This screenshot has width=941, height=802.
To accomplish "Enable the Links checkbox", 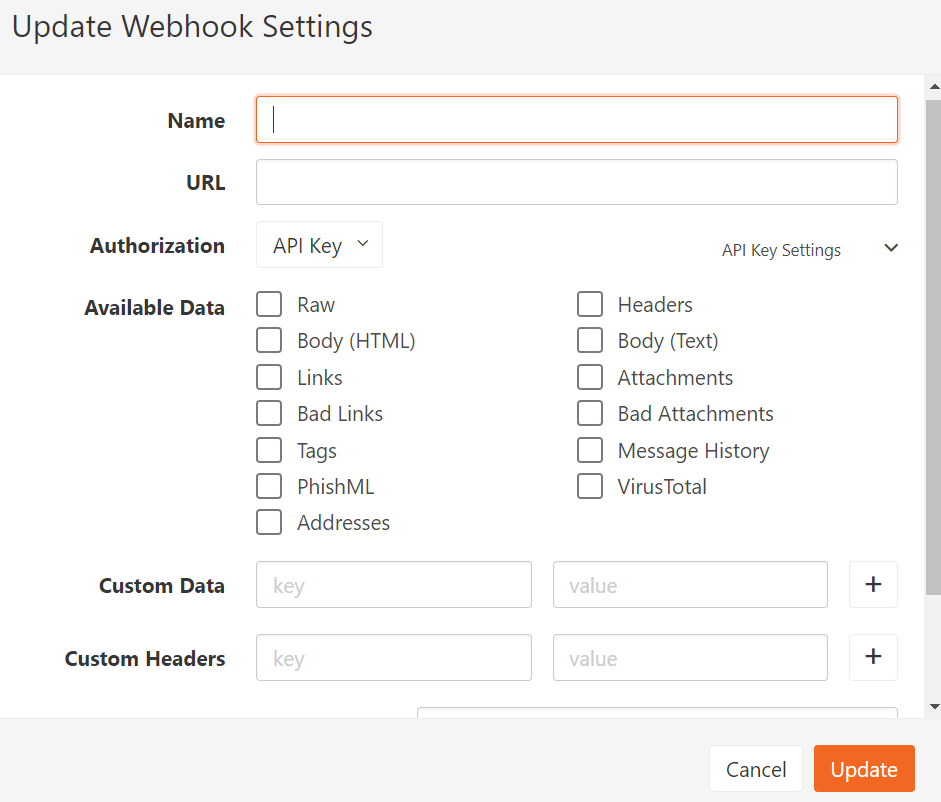I will pyautogui.click(x=269, y=377).
